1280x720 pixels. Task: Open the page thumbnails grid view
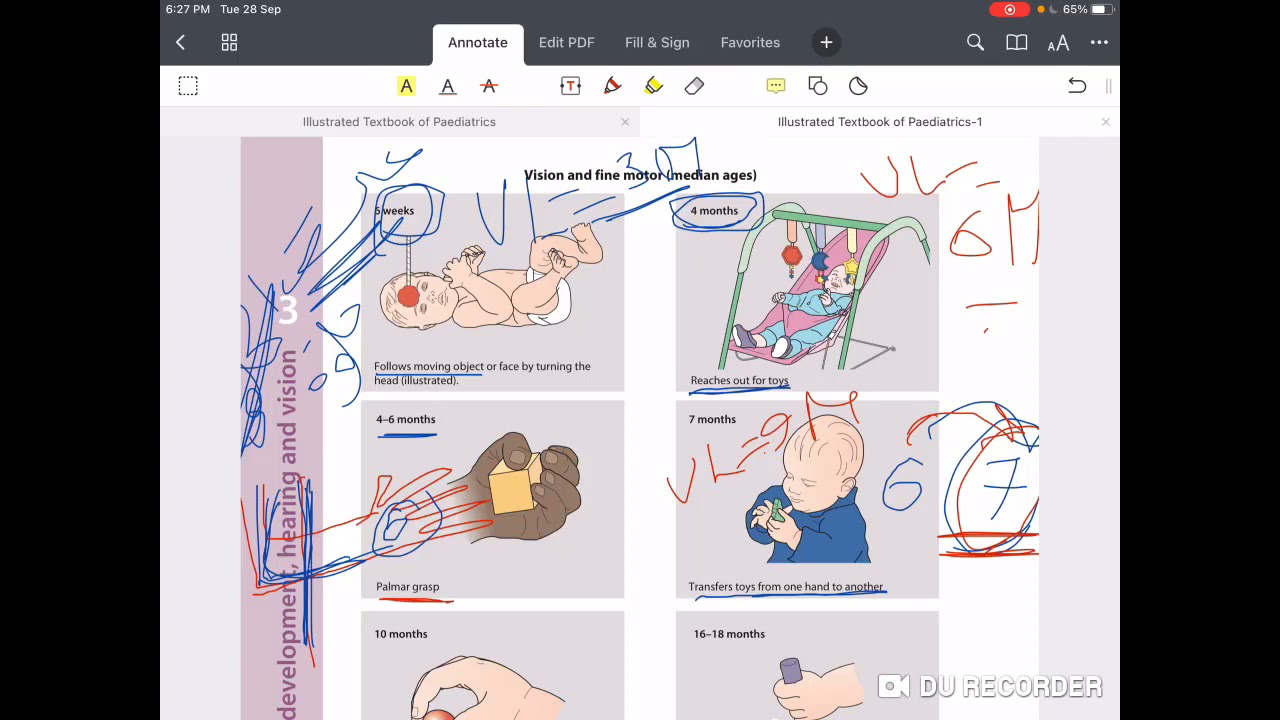pyautogui.click(x=229, y=42)
